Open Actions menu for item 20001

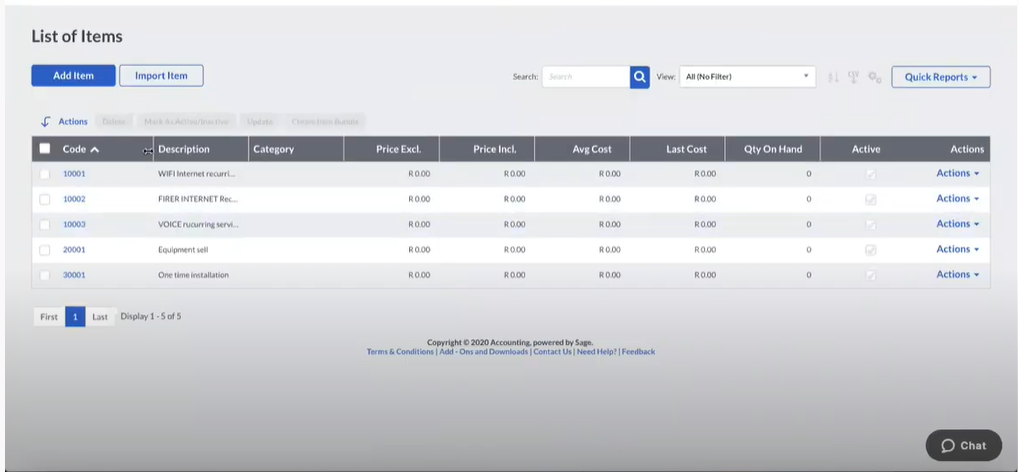click(957, 249)
